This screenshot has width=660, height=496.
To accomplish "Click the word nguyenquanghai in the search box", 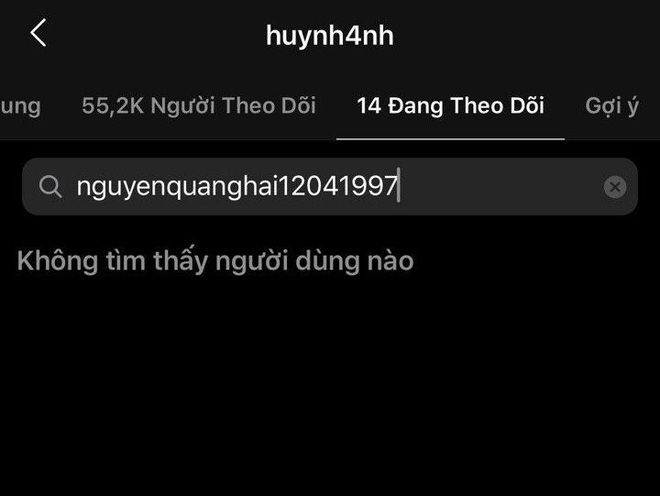I will (x=177, y=187).
